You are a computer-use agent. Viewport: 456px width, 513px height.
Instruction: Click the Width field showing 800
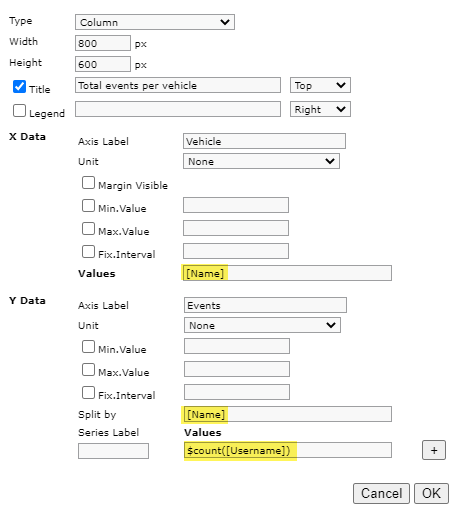pyautogui.click(x=103, y=43)
